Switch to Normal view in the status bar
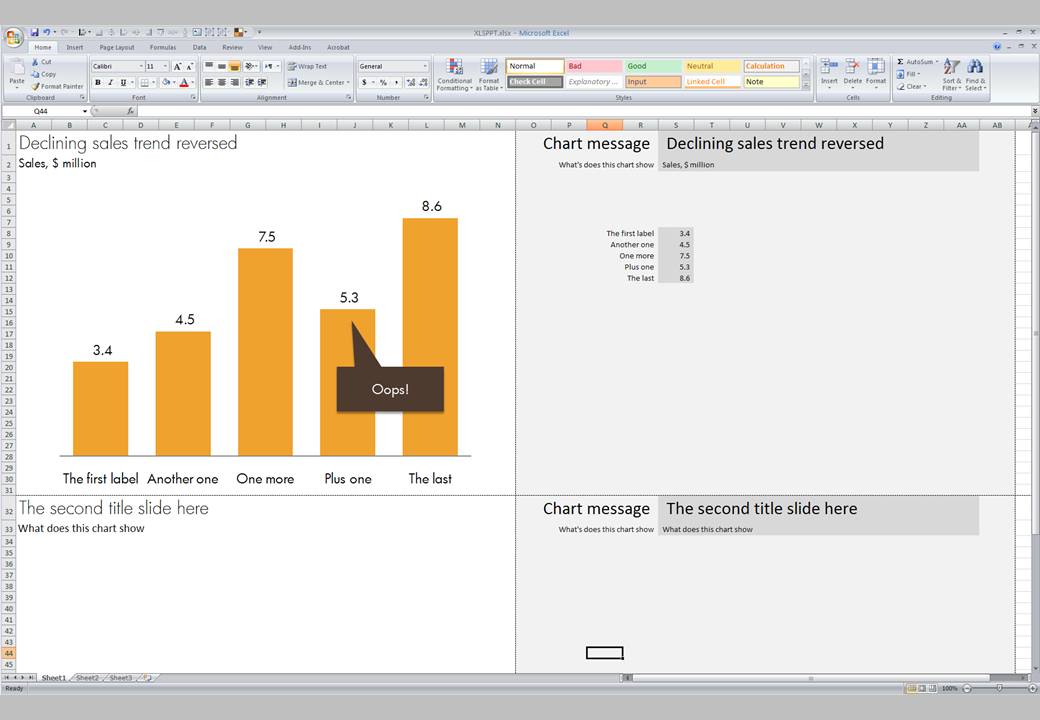 pos(911,689)
